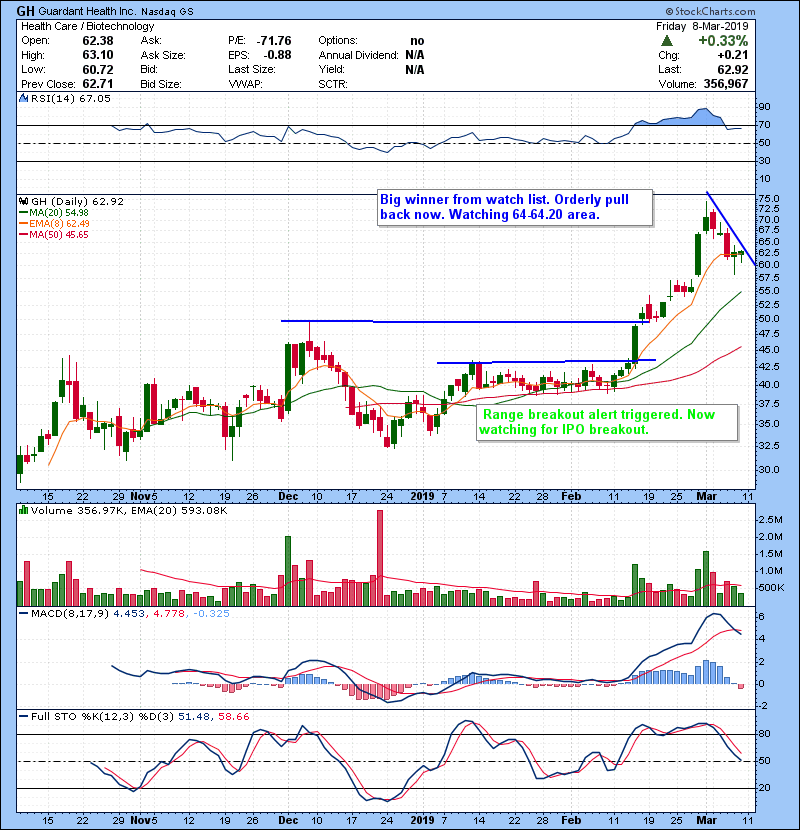800x830 pixels.
Task: Click the 'Nasdaq GS' exchange label
Action: pyautogui.click(x=167, y=11)
